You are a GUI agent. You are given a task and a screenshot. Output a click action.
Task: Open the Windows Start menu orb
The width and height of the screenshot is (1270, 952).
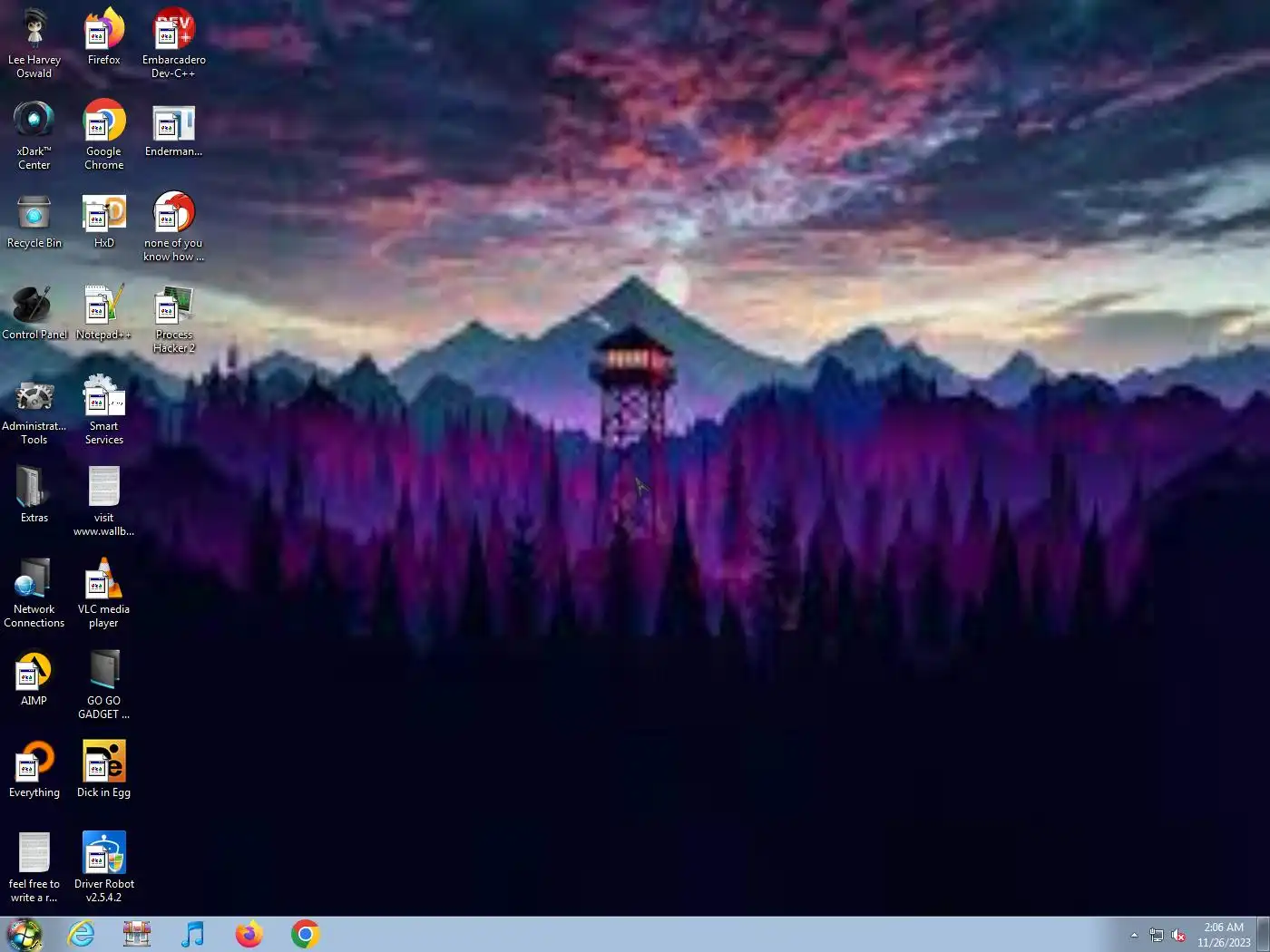click(24, 935)
